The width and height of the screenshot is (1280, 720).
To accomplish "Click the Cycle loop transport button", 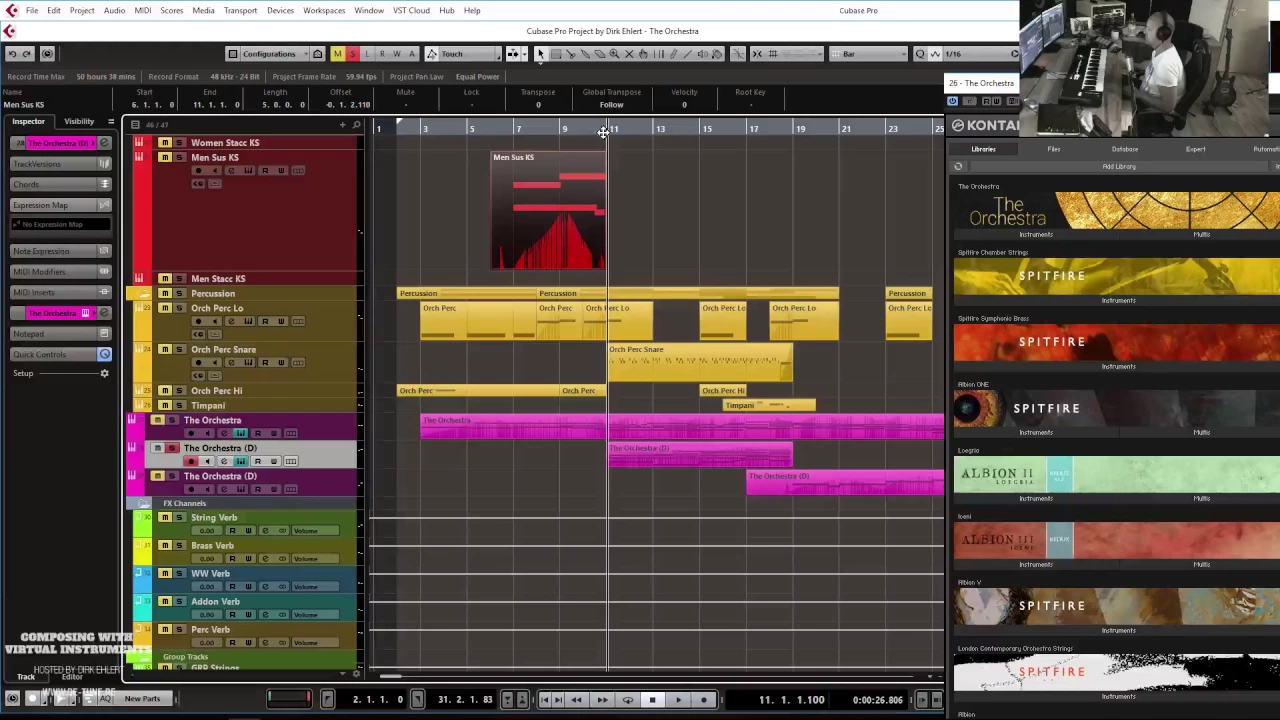I will [627, 700].
